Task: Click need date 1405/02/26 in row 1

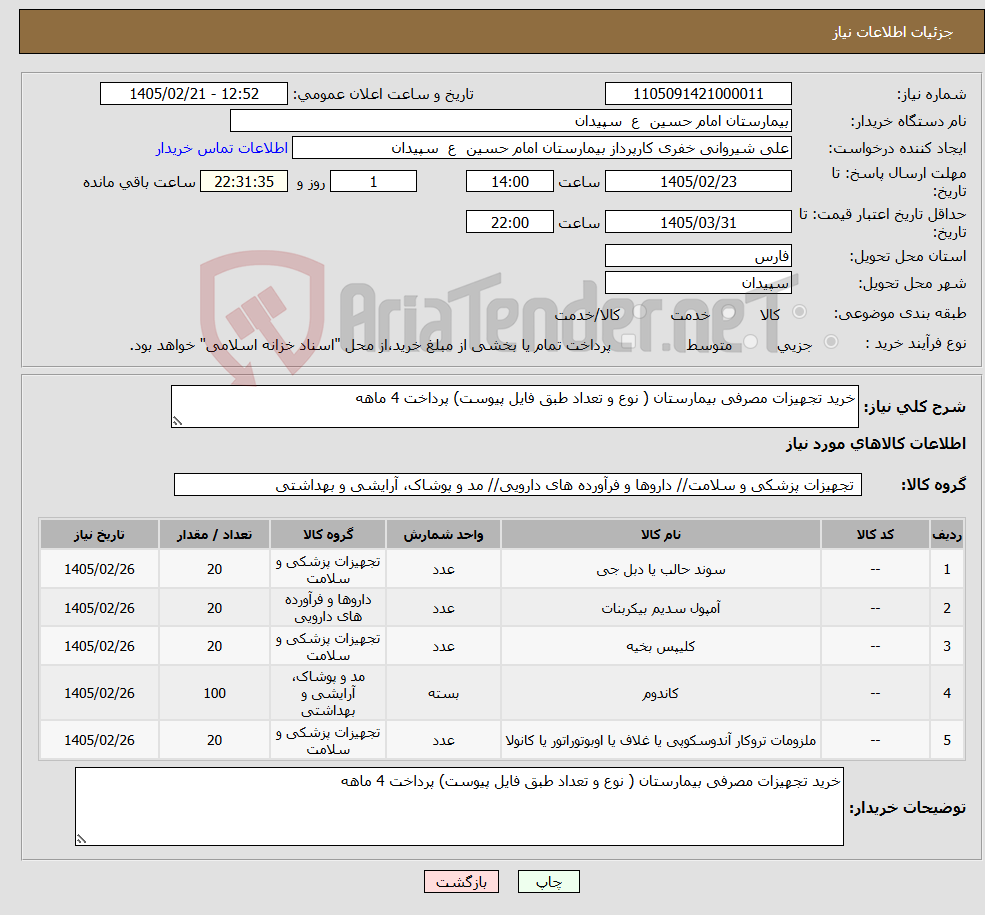Action: click(x=99, y=569)
